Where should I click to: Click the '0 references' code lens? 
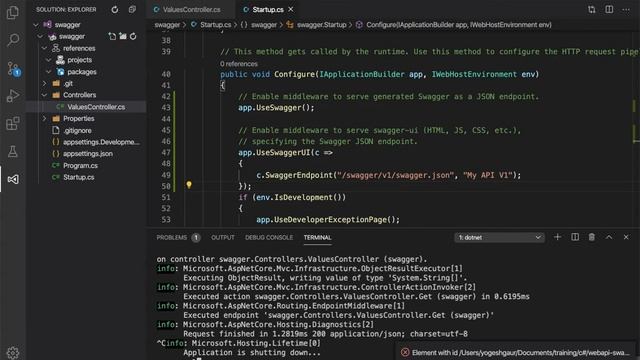(x=239, y=64)
